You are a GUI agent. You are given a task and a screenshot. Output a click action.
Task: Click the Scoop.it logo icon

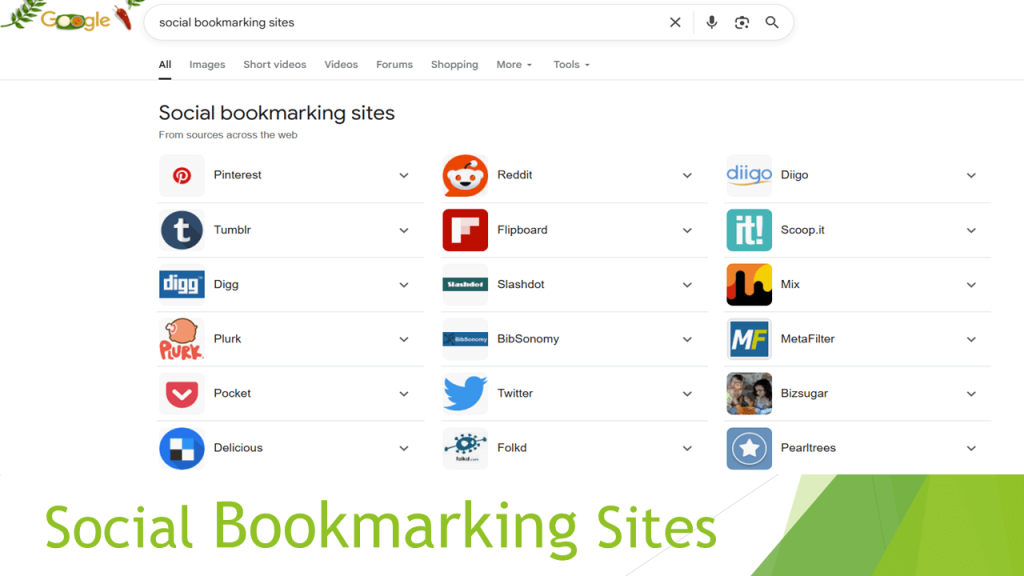coord(749,230)
